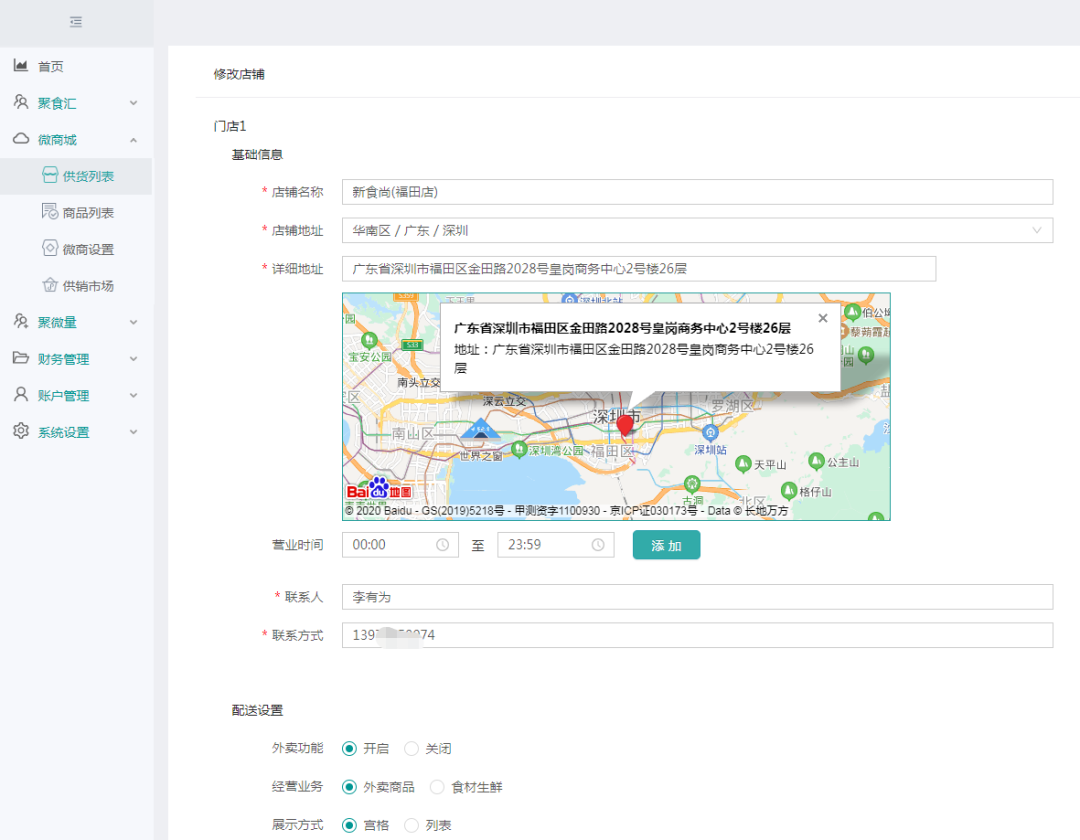
Task: Click the 首页 dashboard chart icon
Action: coord(20,66)
